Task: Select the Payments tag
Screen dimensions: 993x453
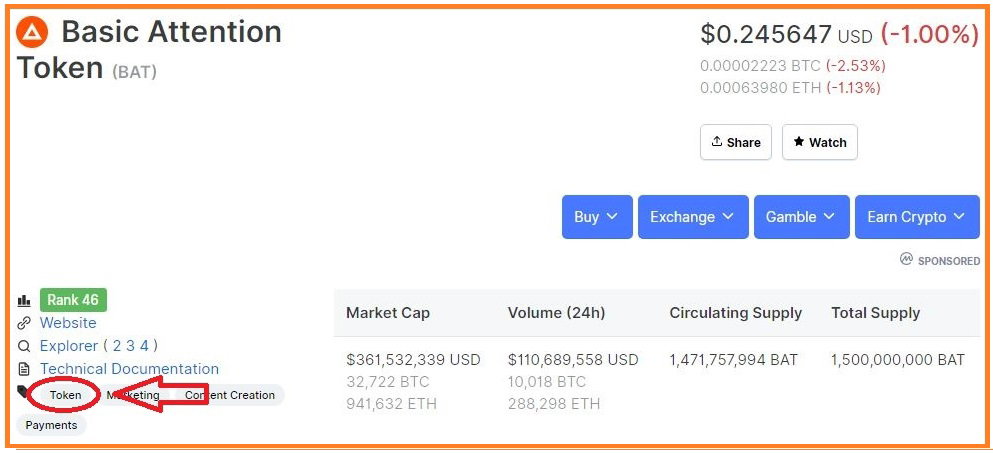Action: click(51, 425)
